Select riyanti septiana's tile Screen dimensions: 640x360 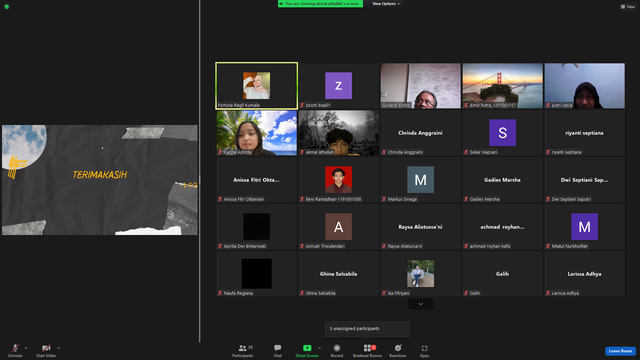point(584,133)
